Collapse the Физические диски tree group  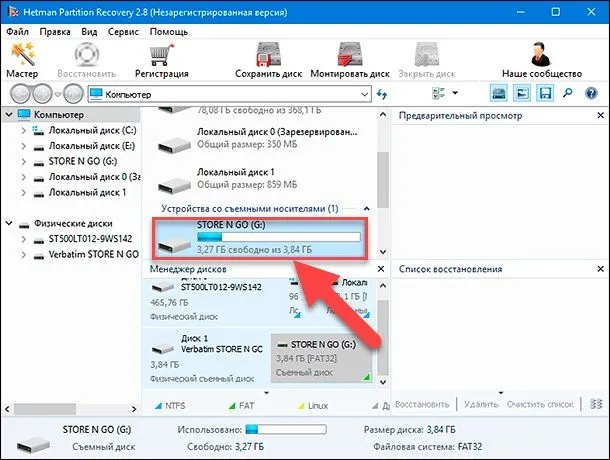pyautogui.click(x=9, y=223)
